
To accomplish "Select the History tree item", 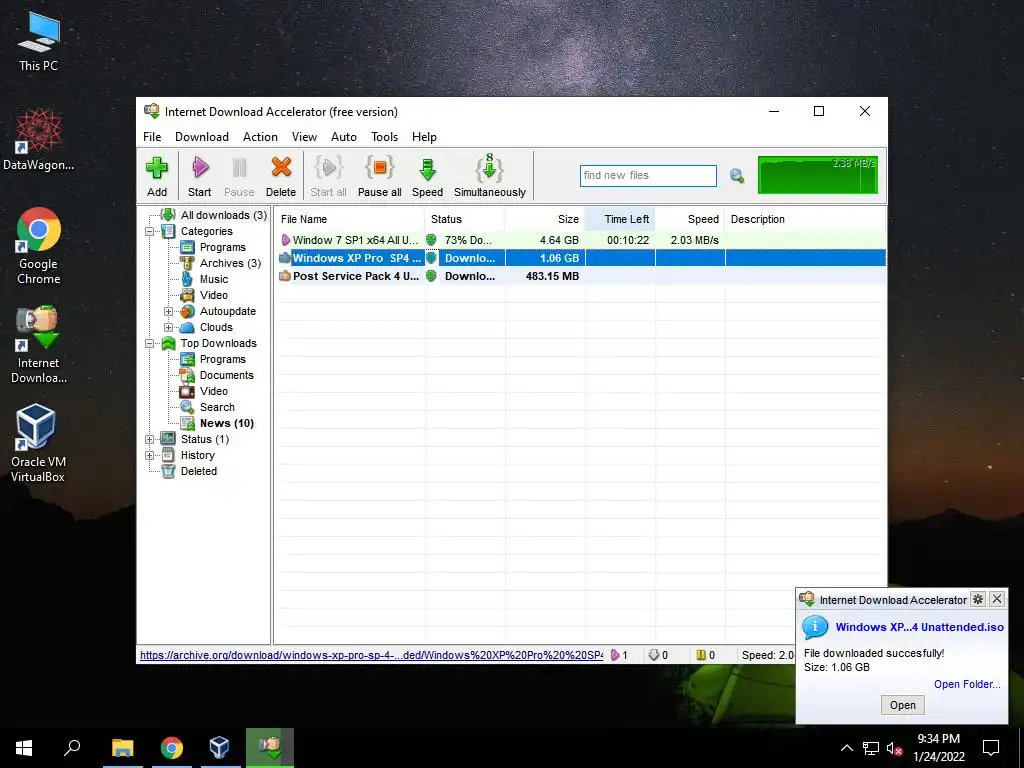I will [197, 455].
